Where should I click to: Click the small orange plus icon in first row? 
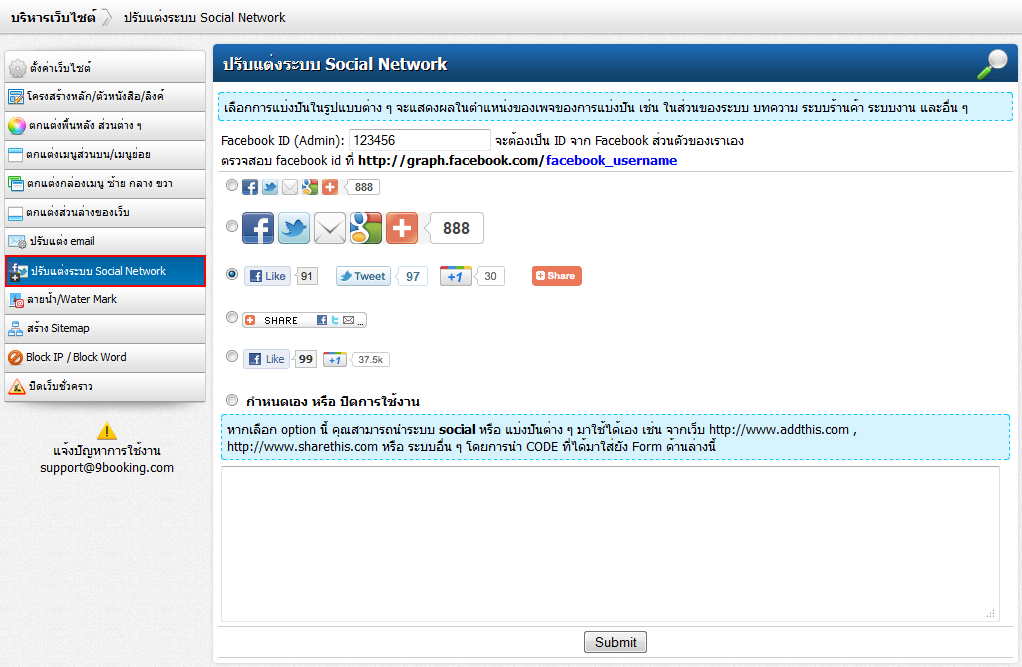pyautogui.click(x=330, y=187)
